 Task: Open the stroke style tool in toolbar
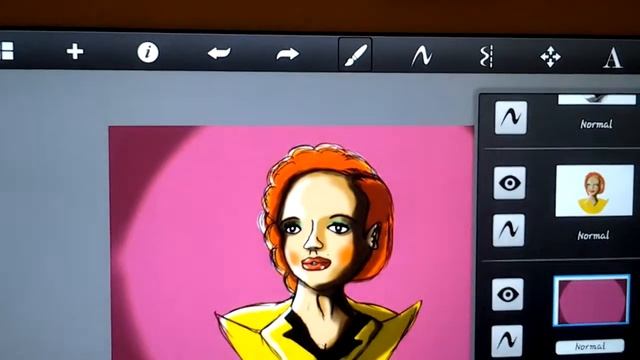tap(421, 56)
